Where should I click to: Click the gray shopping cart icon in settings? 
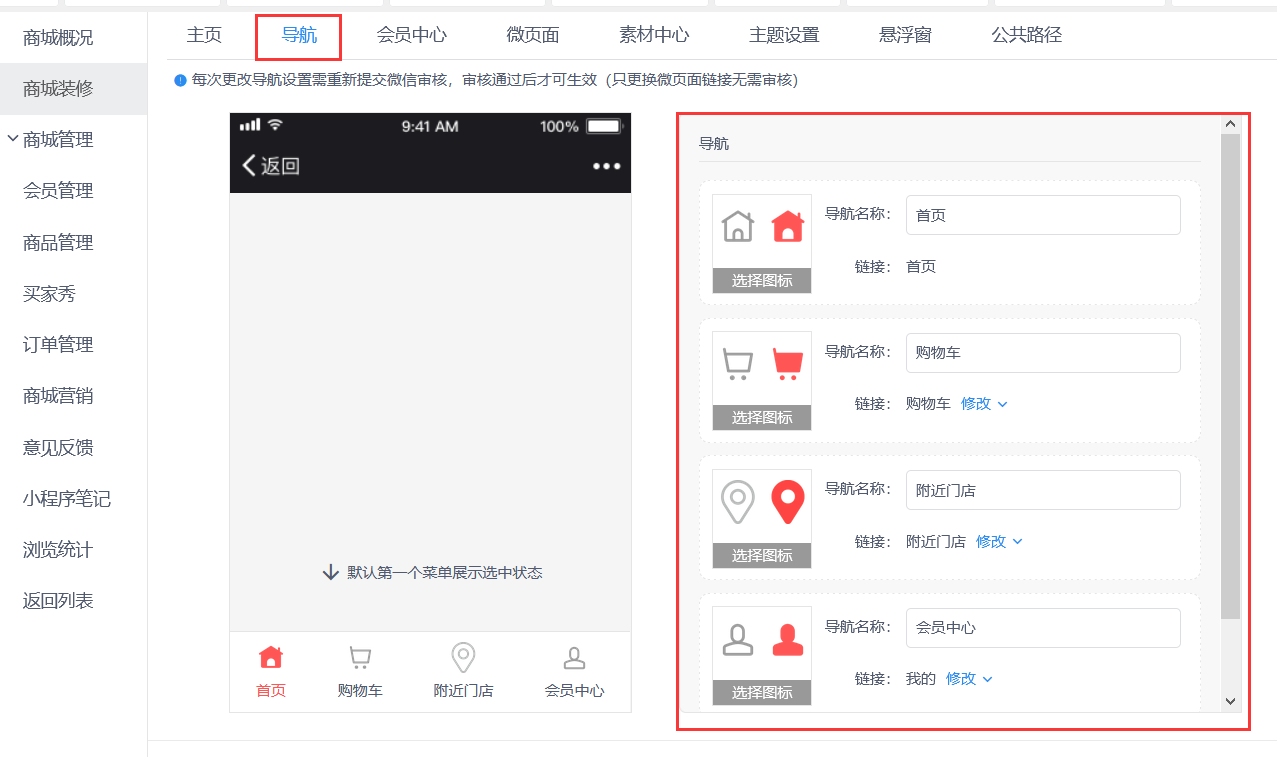tap(738, 364)
